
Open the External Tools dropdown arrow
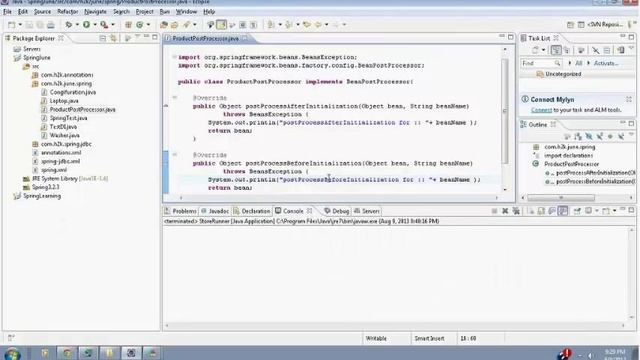[113, 25]
